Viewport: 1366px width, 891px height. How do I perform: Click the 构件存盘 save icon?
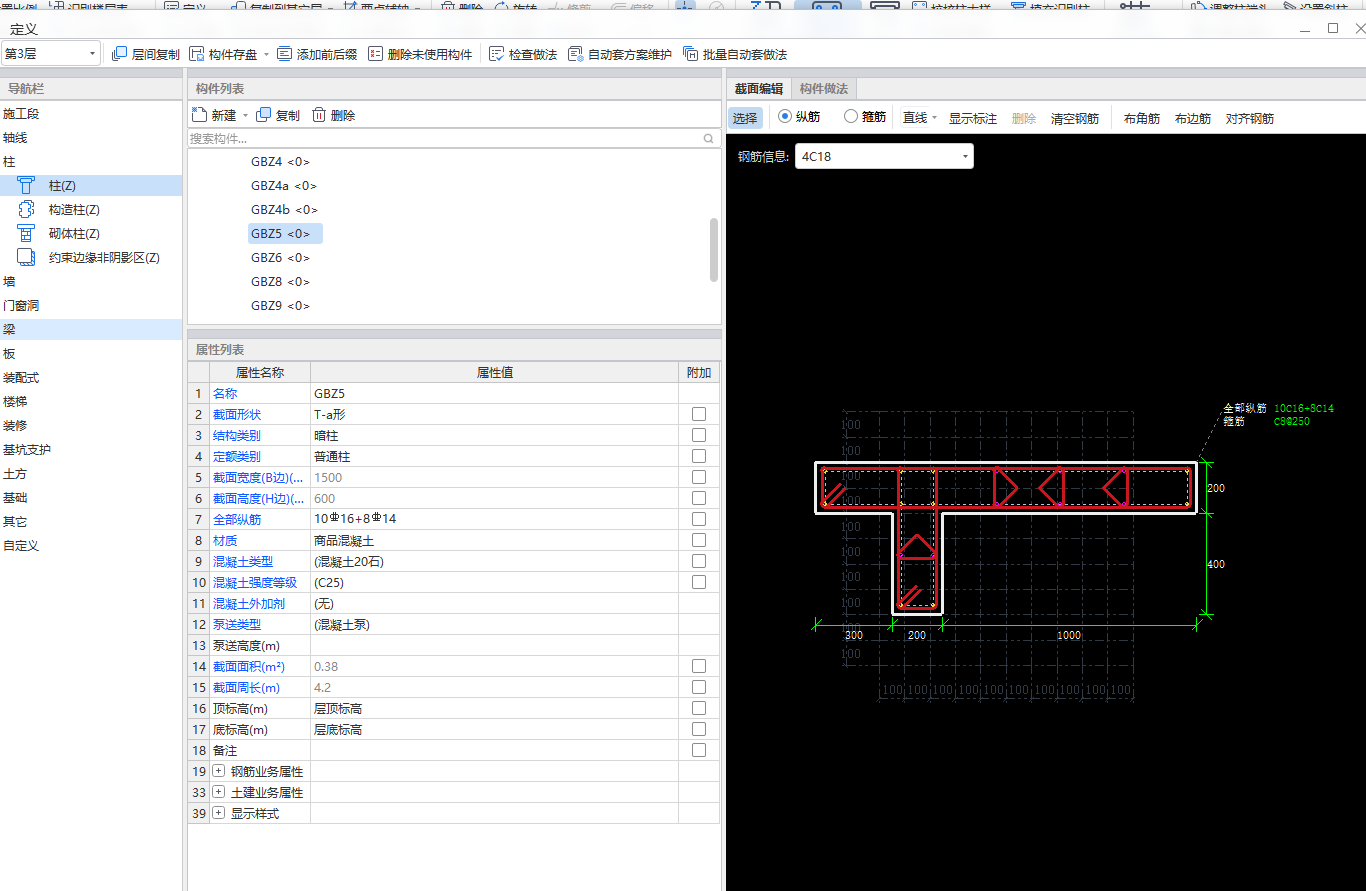click(197, 54)
